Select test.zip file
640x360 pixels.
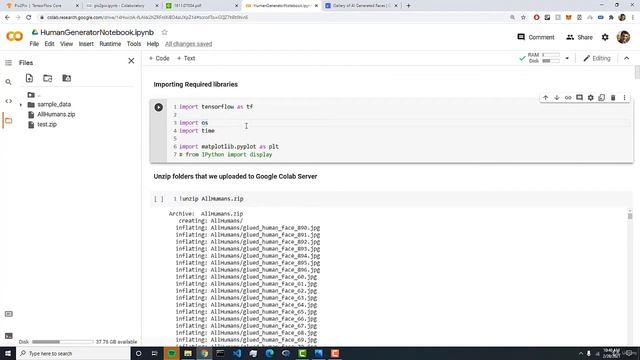pos(47,124)
